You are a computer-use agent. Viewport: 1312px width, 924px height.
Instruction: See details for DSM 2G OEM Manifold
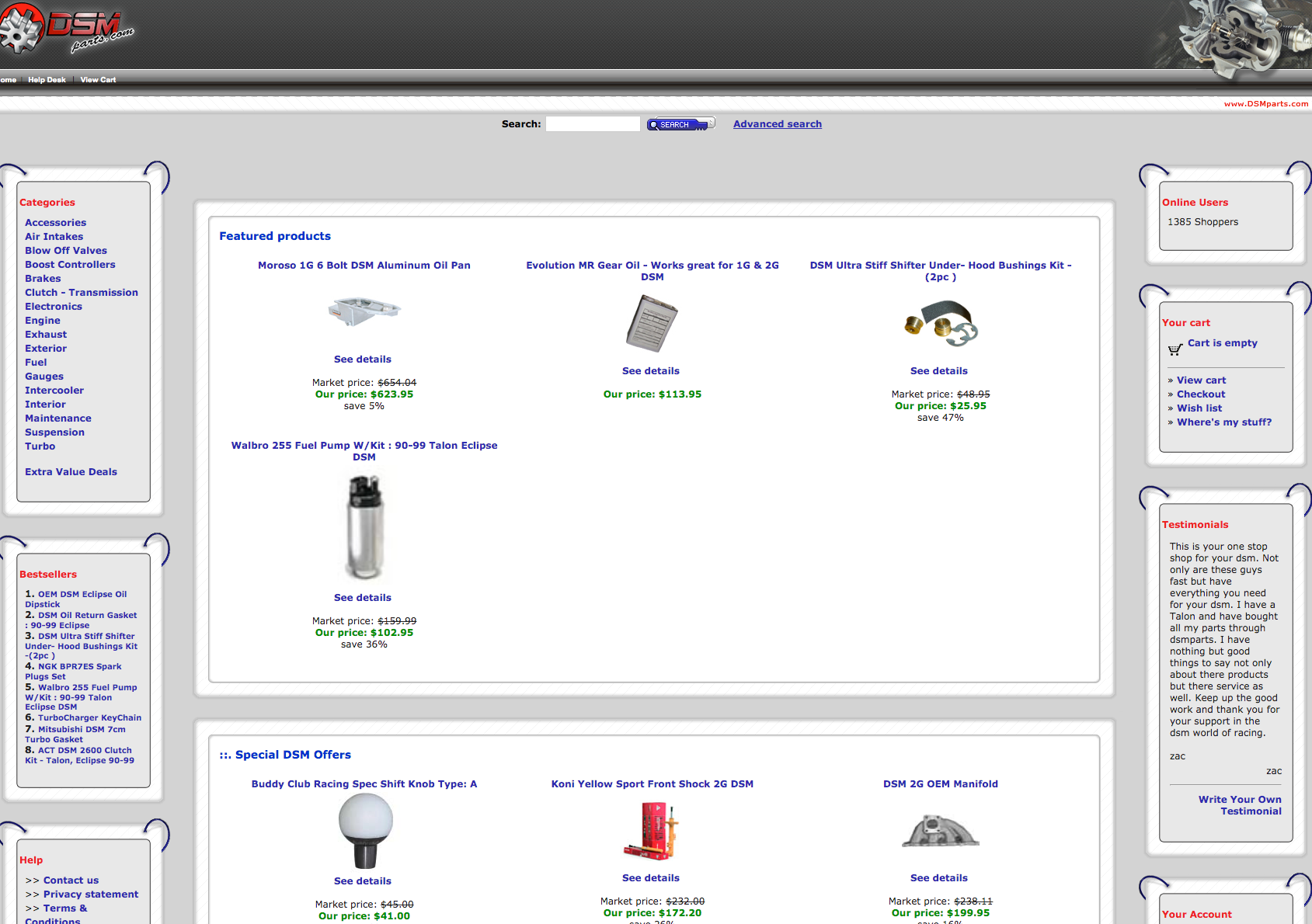pos(939,878)
